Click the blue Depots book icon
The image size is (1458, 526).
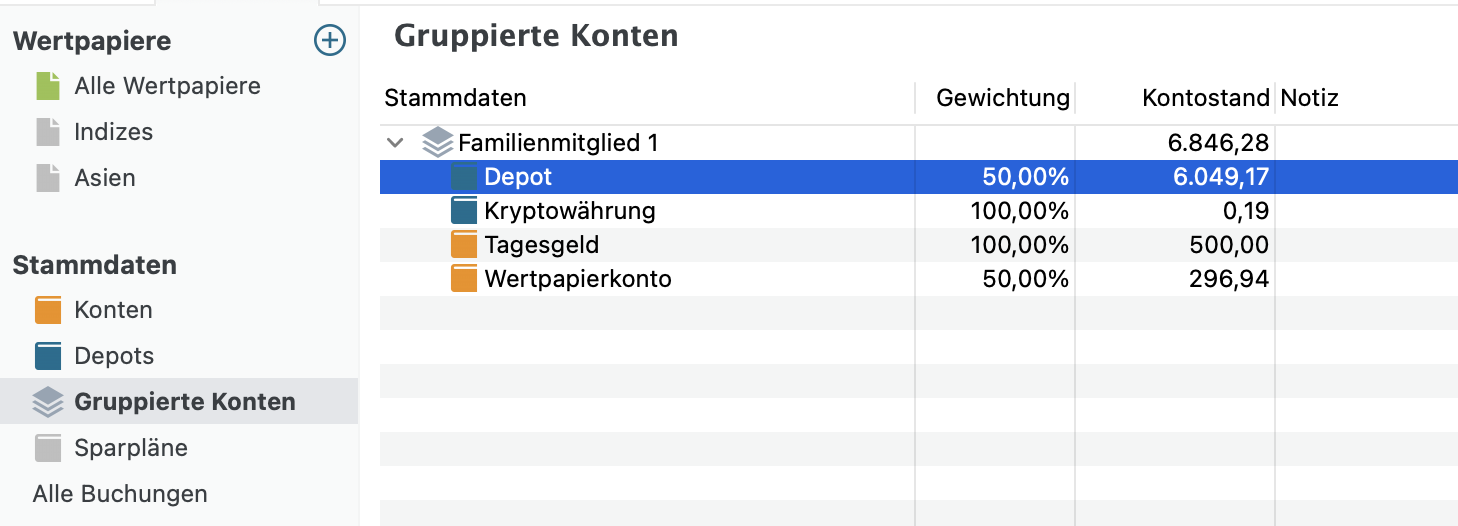point(48,356)
